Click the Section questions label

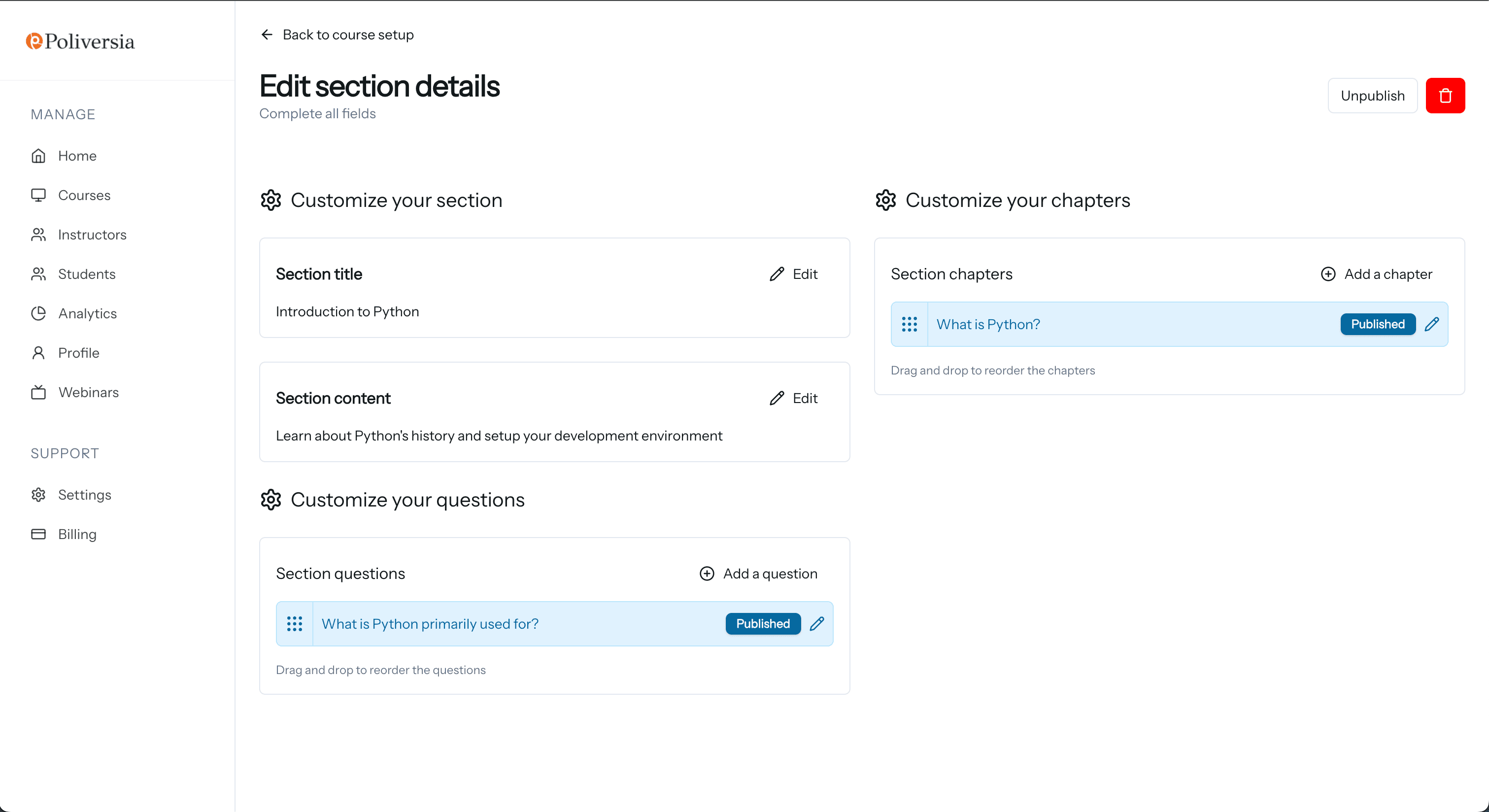[340, 574]
